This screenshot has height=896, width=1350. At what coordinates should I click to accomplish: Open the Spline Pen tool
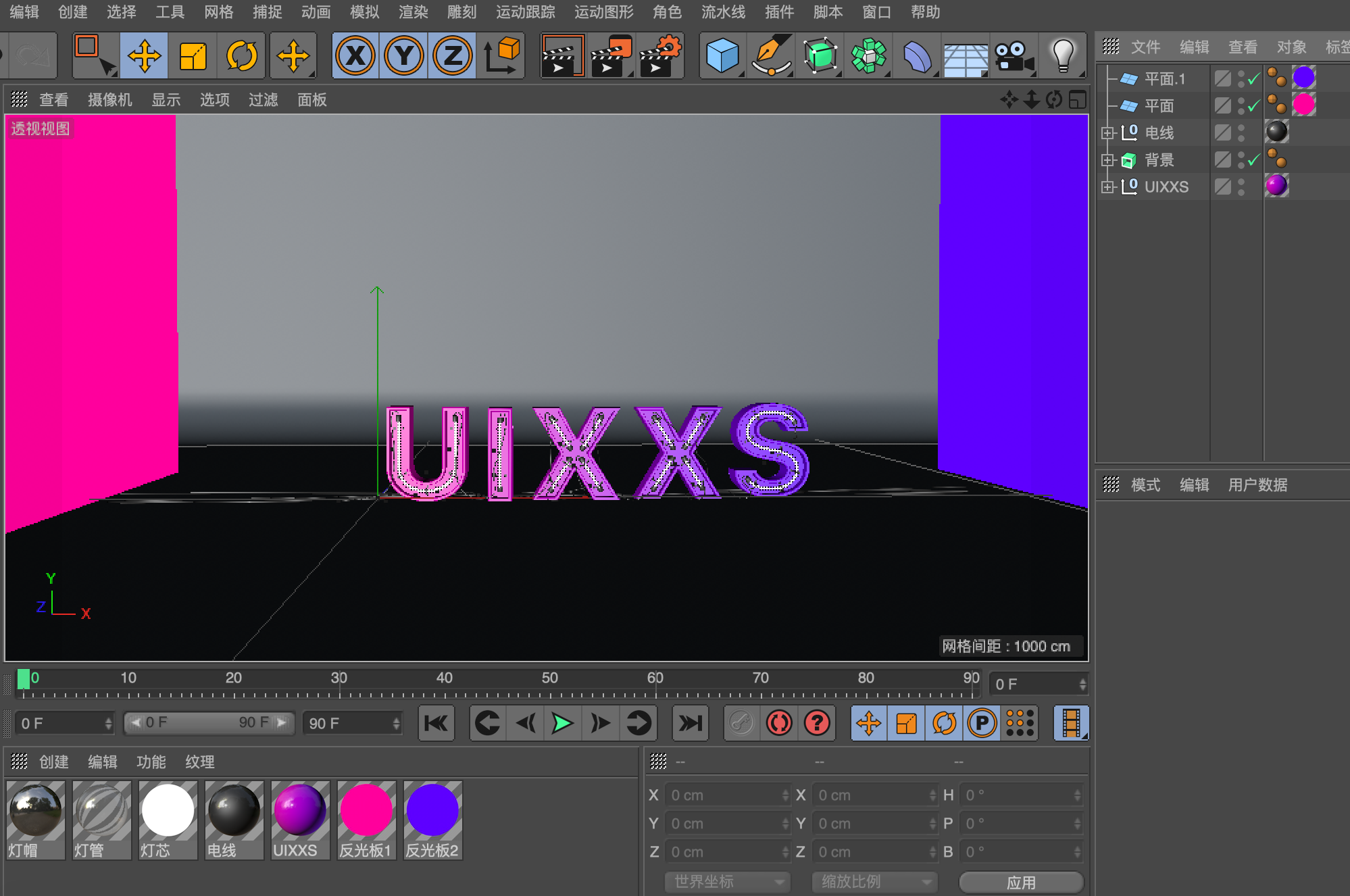(771, 56)
